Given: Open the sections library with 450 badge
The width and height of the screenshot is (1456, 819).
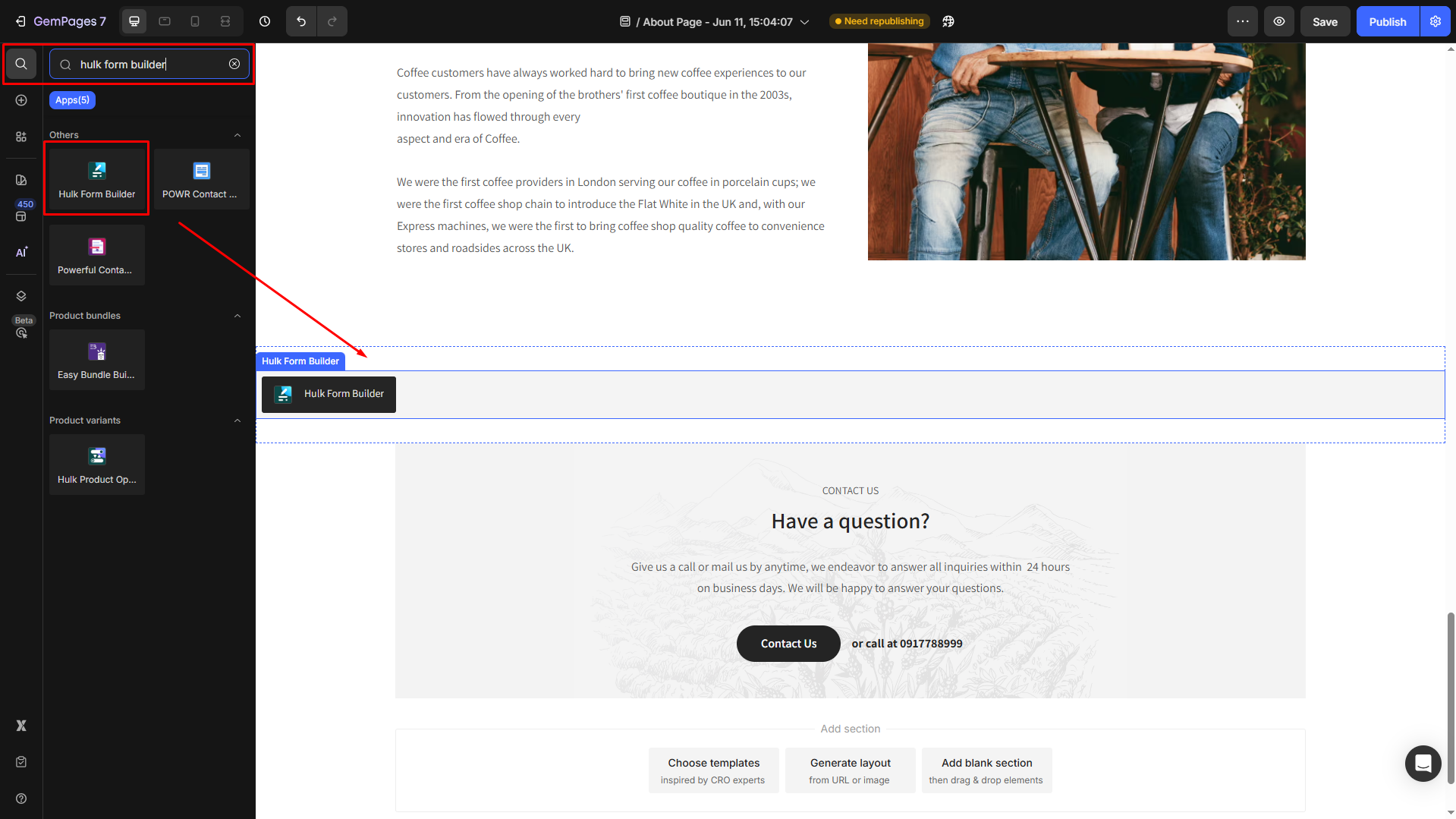Looking at the screenshot, I should (21, 215).
